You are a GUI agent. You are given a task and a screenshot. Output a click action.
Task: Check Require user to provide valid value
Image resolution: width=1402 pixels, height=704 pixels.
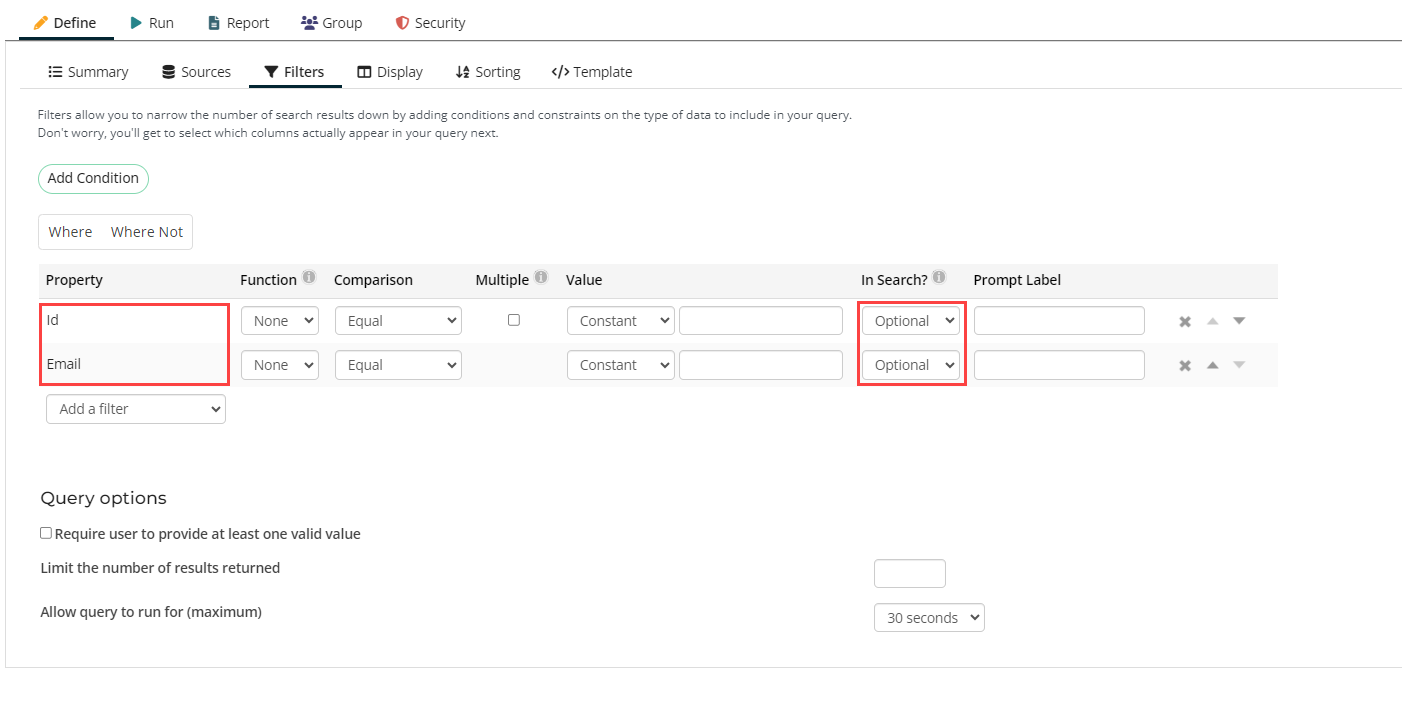pos(46,534)
